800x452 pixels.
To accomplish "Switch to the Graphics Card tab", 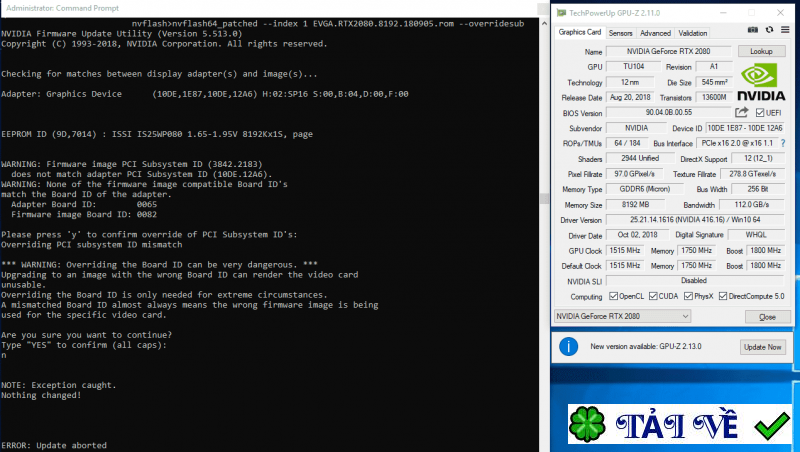I will pyautogui.click(x=580, y=32).
